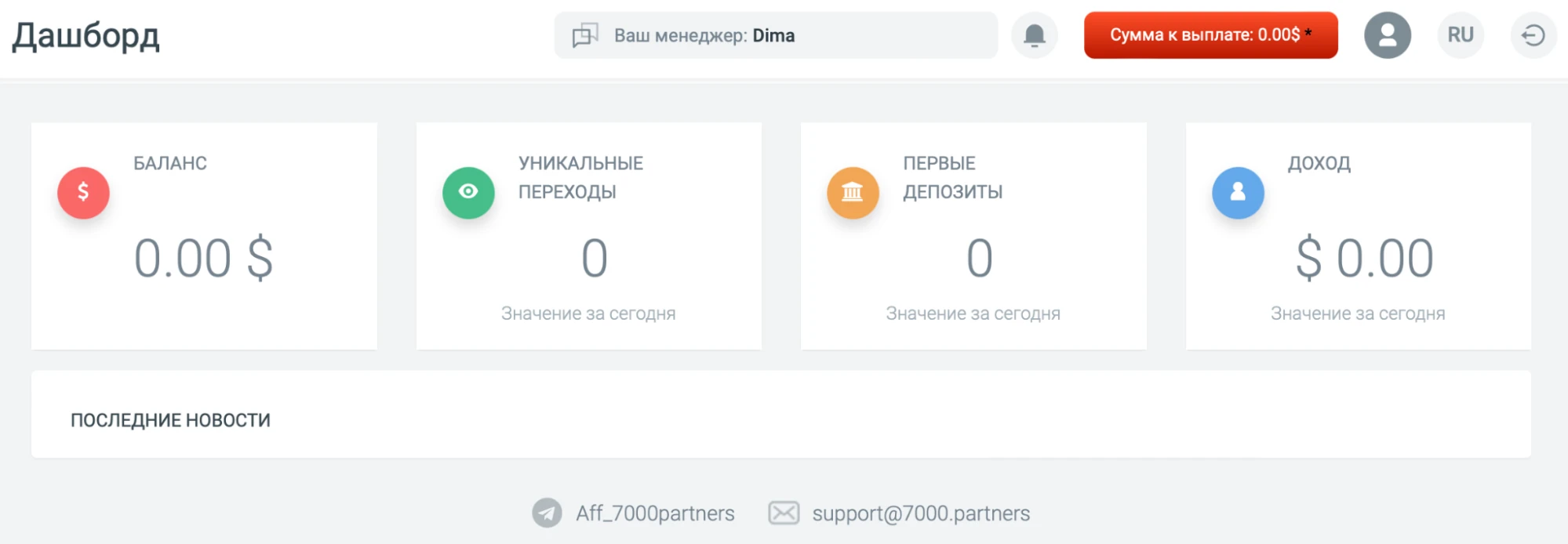
Task: Click the logout arrow icon
Action: click(x=1533, y=35)
